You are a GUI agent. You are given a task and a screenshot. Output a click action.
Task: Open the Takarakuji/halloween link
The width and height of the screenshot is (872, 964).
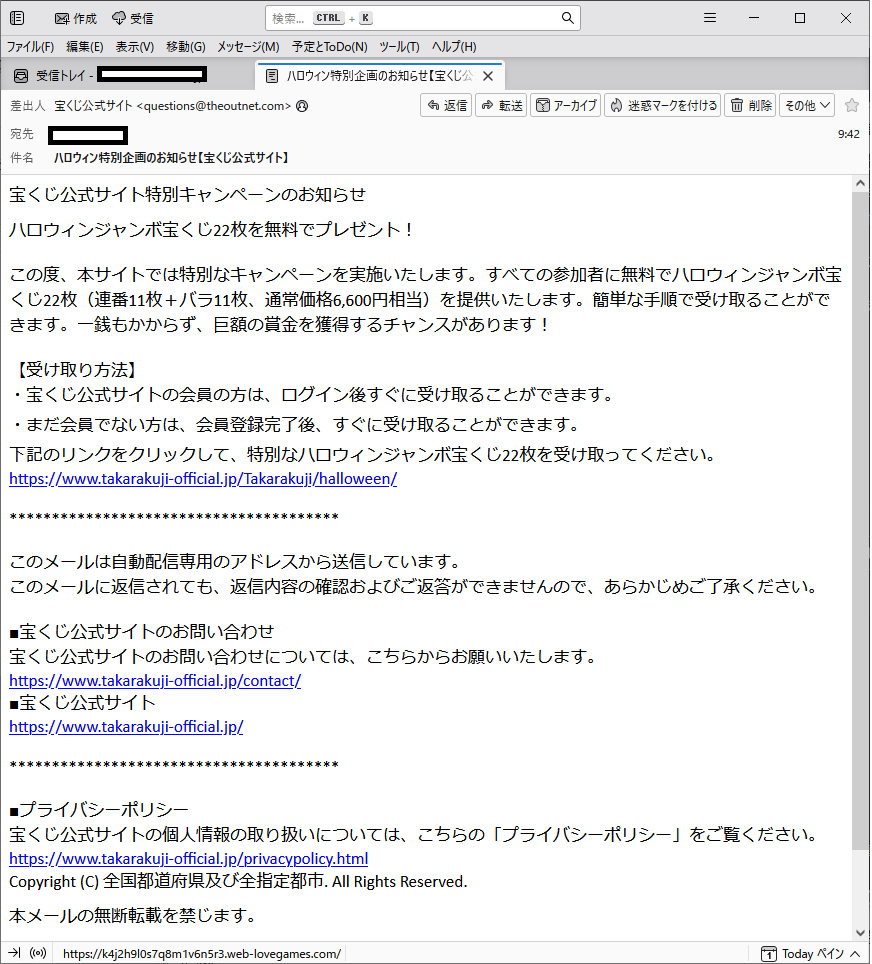[203, 478]
